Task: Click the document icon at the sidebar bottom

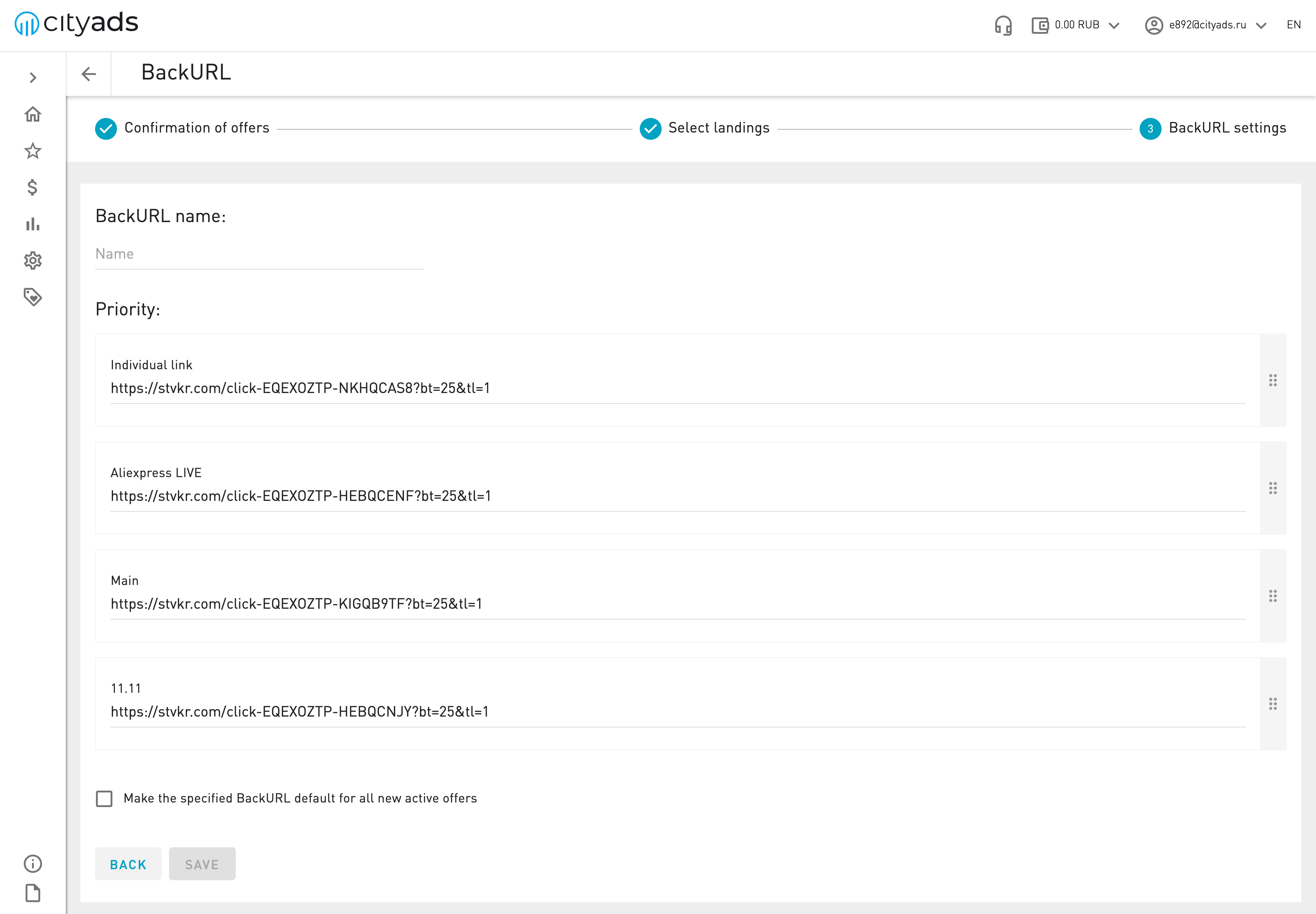Action: (33, 893)
